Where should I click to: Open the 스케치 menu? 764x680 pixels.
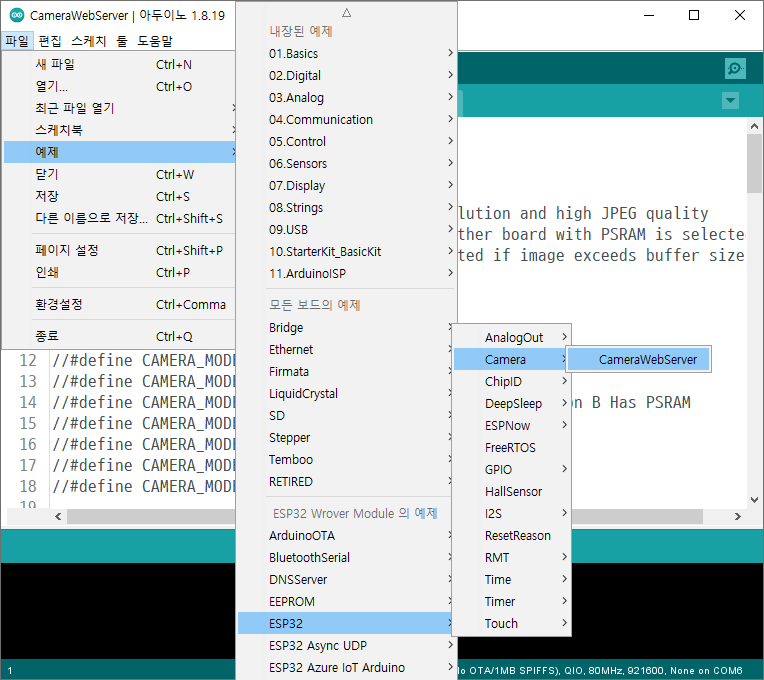point(88,41)
